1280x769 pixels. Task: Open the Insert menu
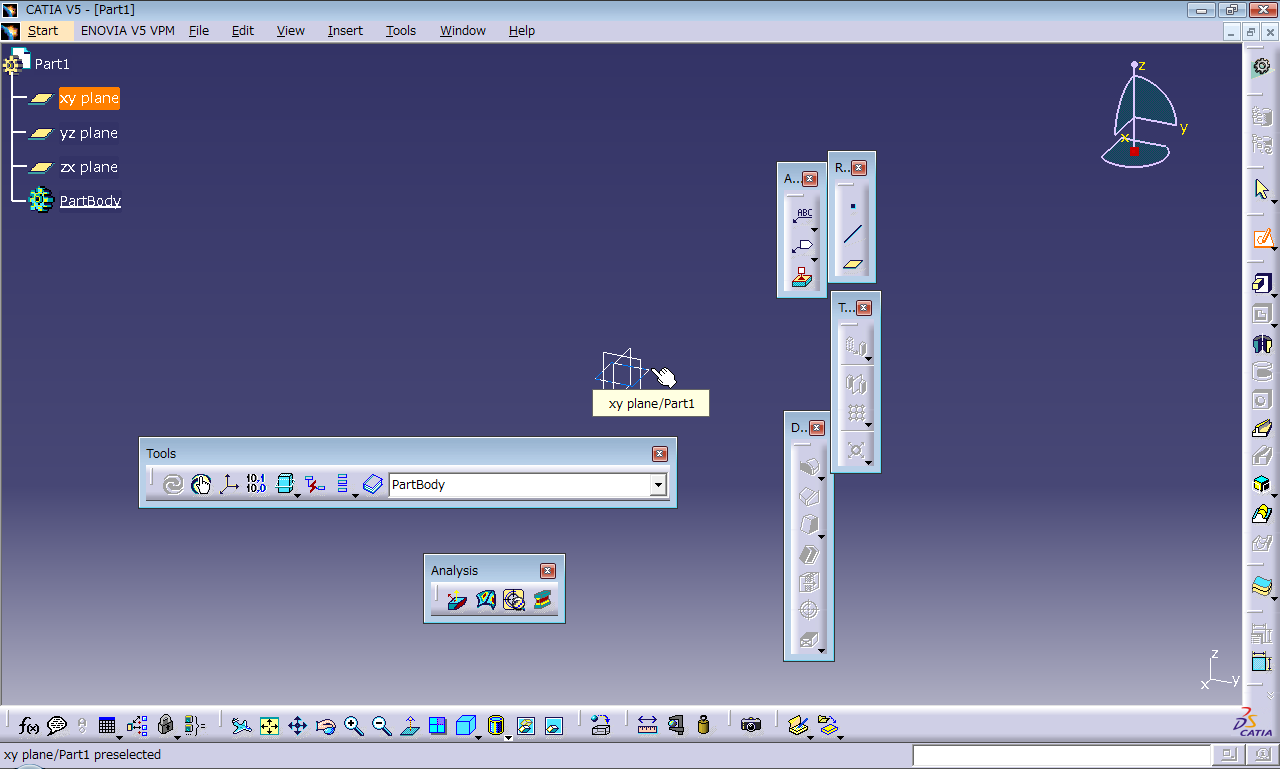pos(345,31)
